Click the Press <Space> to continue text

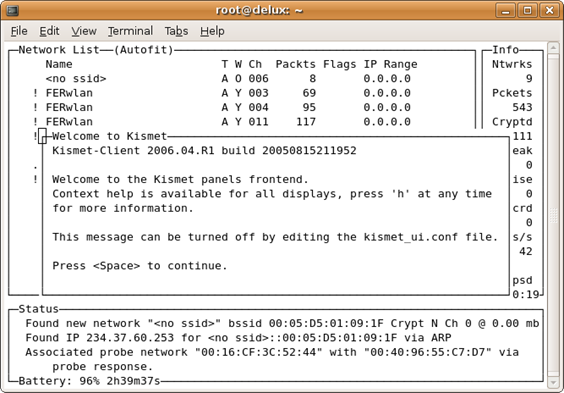(x=140, y=266)
